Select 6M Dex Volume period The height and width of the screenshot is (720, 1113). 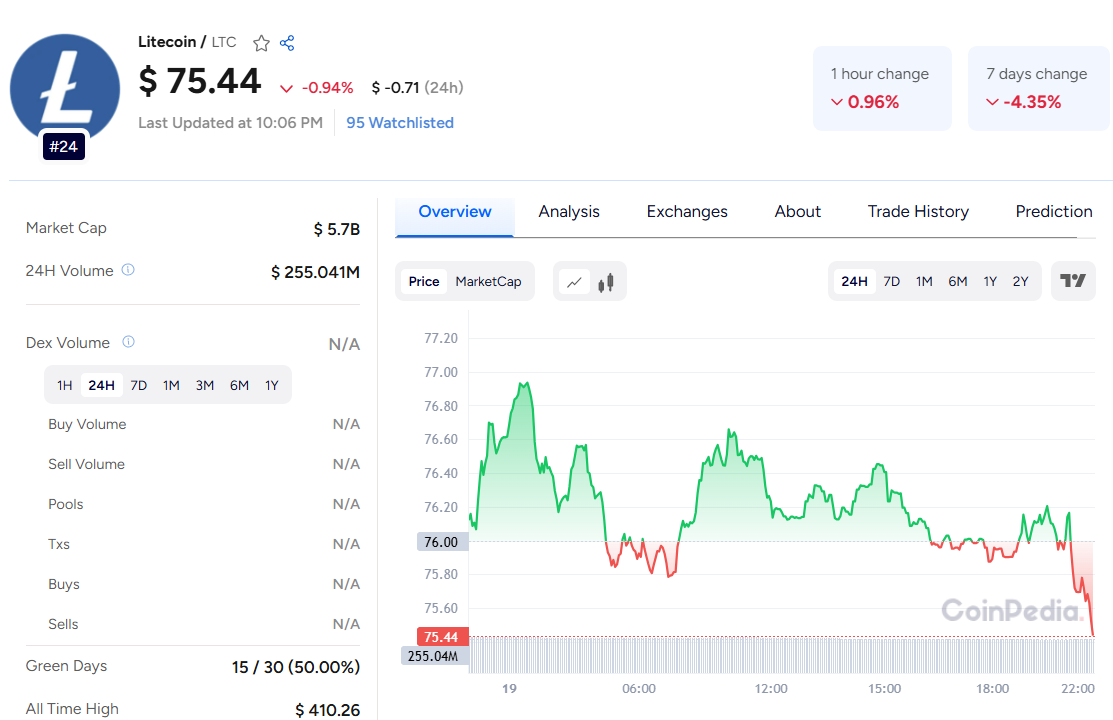click(x=239, y=386)
